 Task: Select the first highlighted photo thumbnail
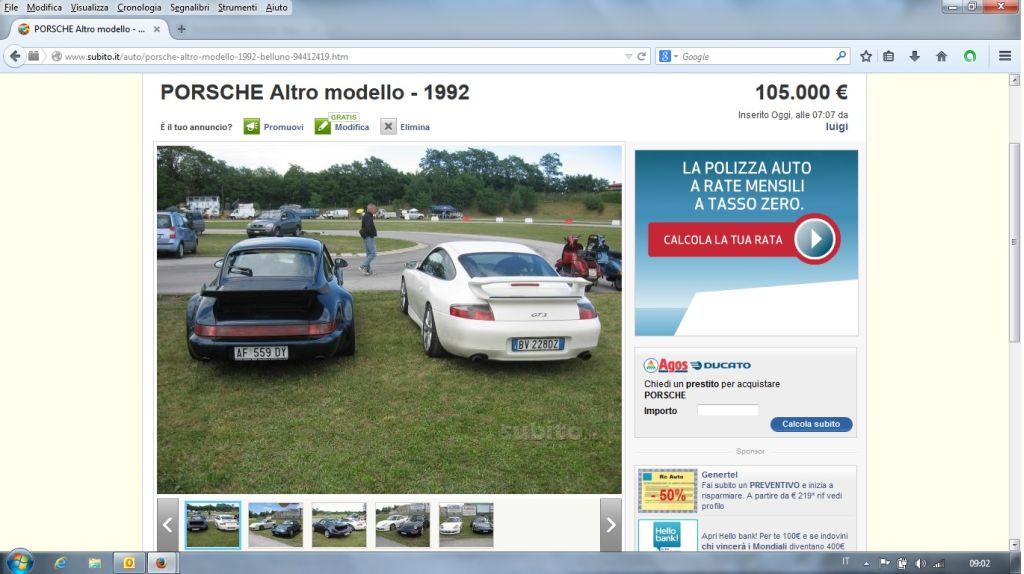tap(212, 525)
